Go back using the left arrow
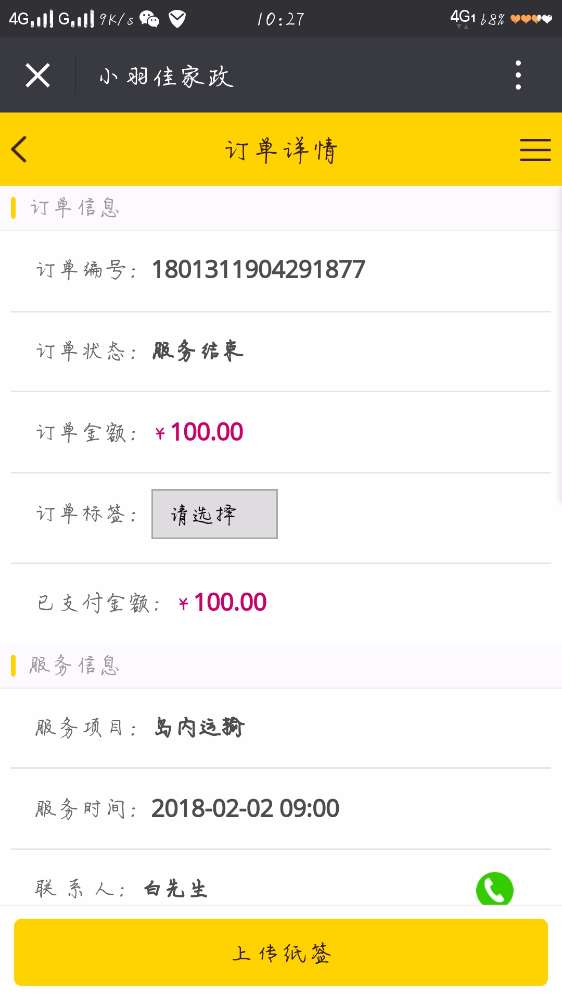This screenshot has width=562, height=1000. click(19, 150)
